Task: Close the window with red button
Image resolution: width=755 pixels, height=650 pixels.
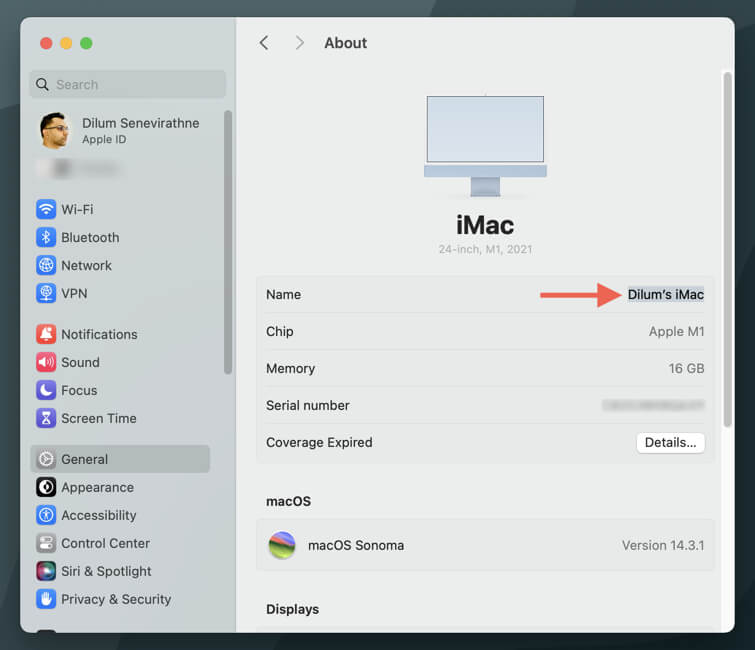Action: 46,43
